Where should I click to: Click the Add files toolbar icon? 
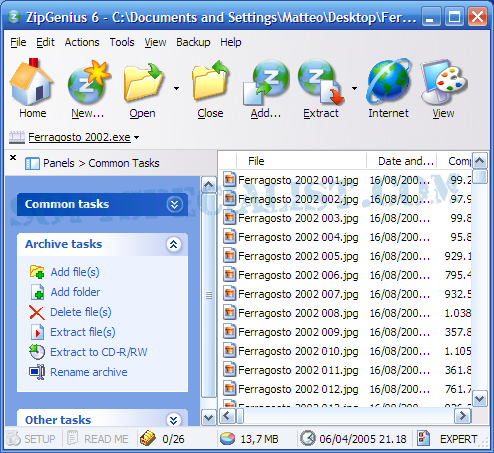pyautogui.click(x=266, y=82)
